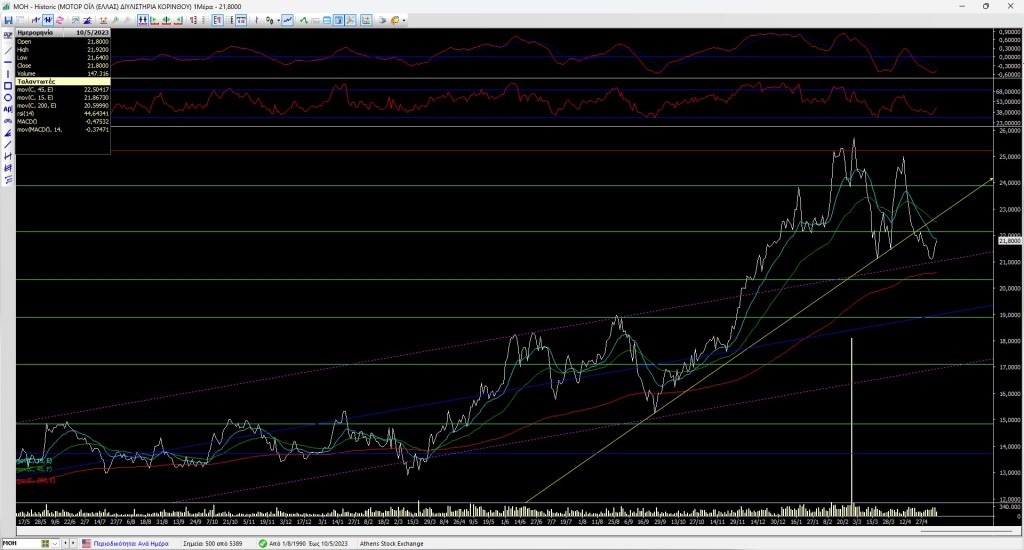Click the Save icon in the toolbar
Viewport: 1024px width, 550px height.
click(x=8, y=20)
